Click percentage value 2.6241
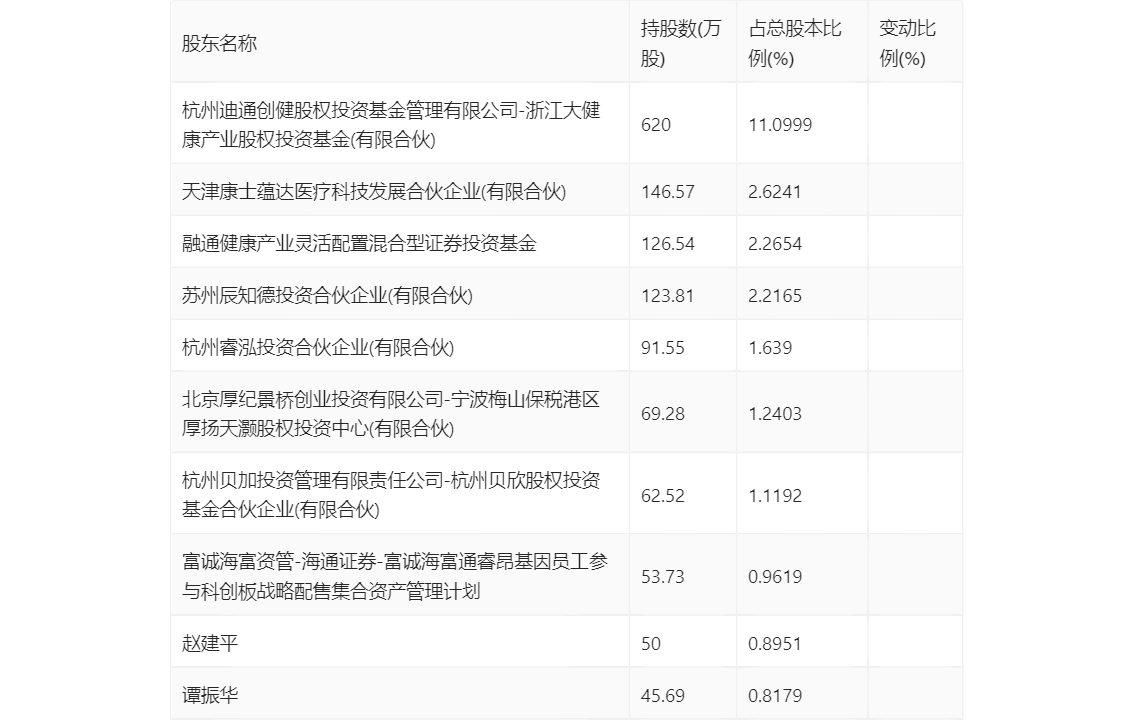This screenshot has width=1134, height=720. coord(775,192)
